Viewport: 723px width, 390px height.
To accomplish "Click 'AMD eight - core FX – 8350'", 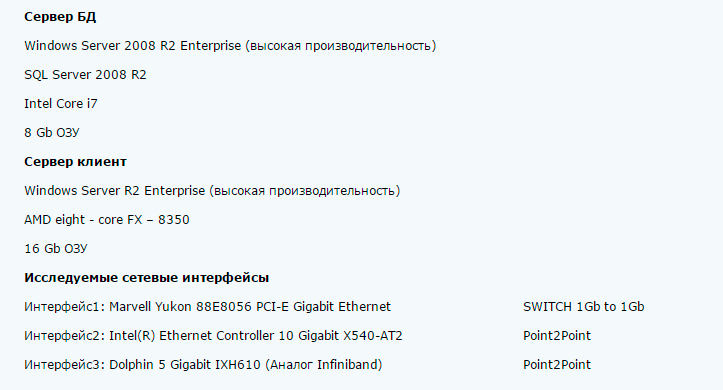I will pos(107,220).
